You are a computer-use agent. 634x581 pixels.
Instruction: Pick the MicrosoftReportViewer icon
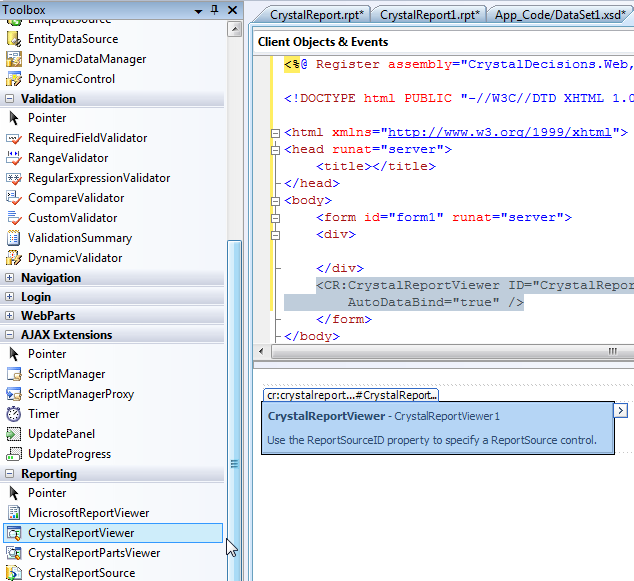(13, 513)
